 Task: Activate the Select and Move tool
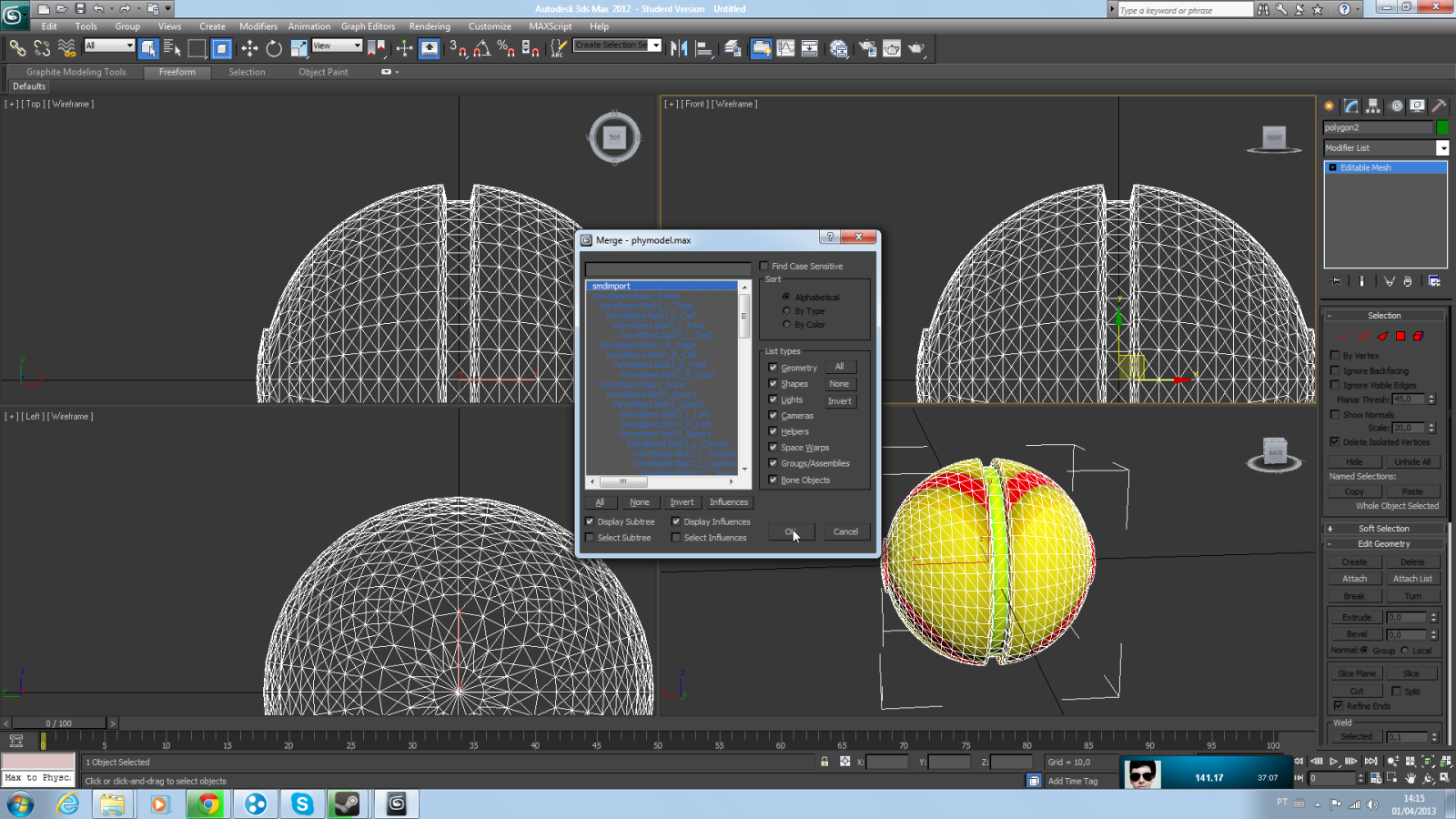click(x=249, y=48)
